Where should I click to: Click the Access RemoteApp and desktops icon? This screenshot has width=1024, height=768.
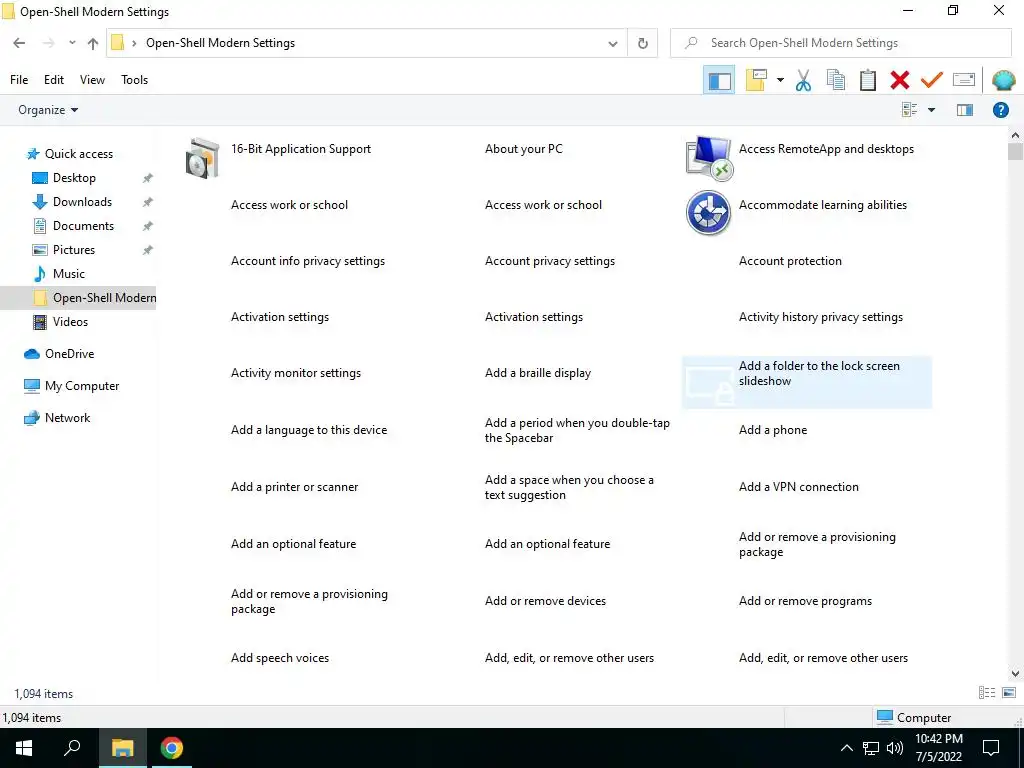tap(709, 158)
